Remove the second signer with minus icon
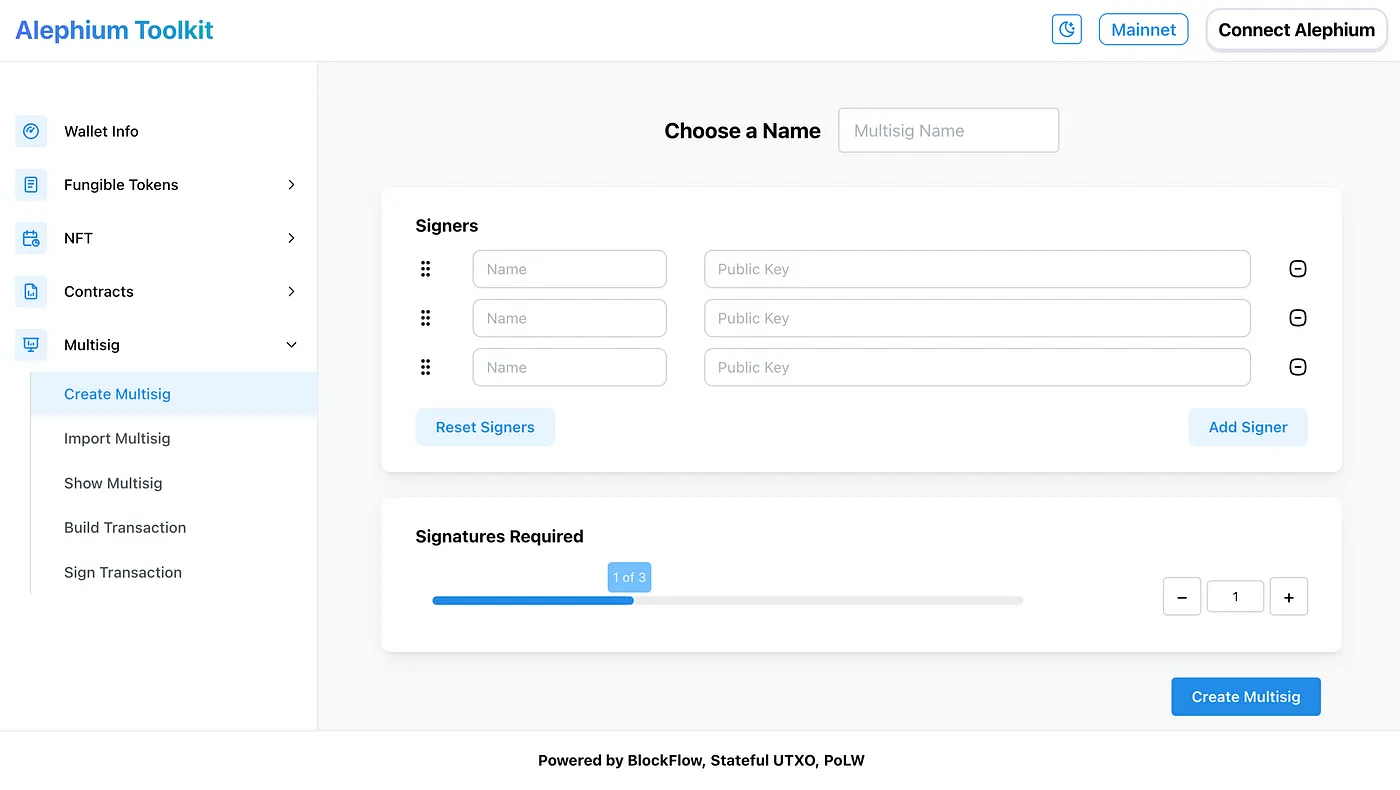The image size is (1400, 790). 1297,318
